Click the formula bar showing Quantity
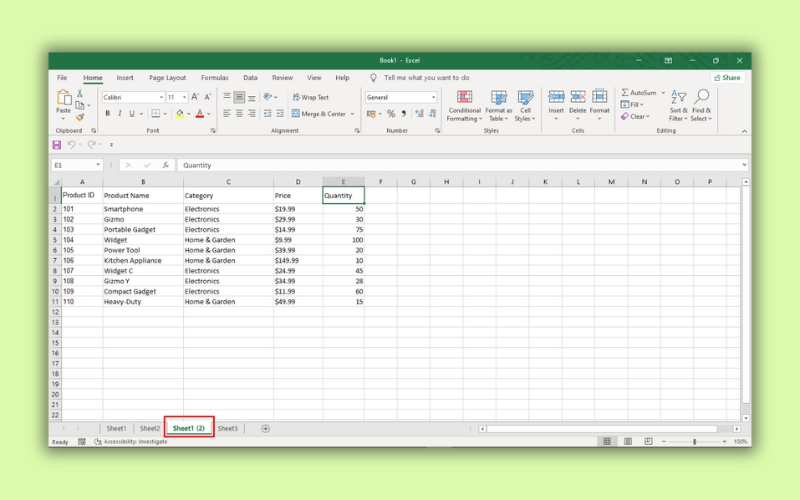This screenshot has width=800, height=500. [x=463, y=165]
